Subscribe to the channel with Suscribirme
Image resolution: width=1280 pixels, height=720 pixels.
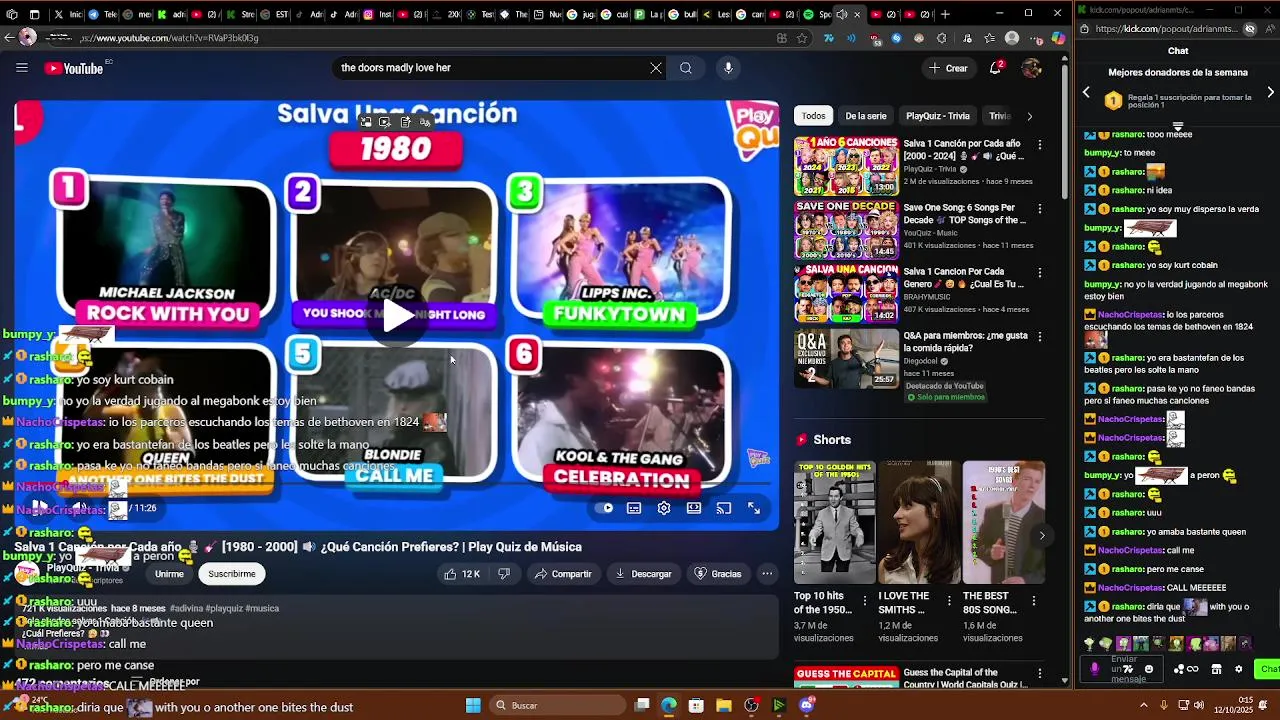tap(232, 574)
